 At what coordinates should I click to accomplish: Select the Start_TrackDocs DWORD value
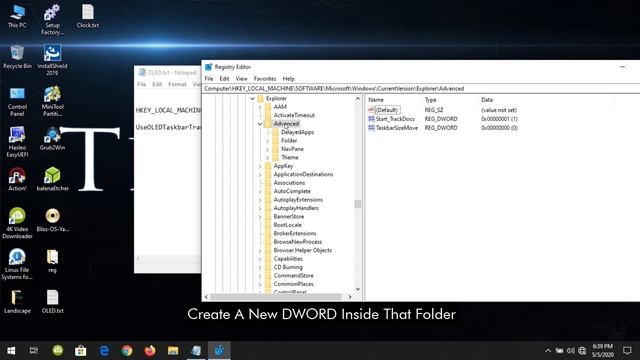[395, 119]
